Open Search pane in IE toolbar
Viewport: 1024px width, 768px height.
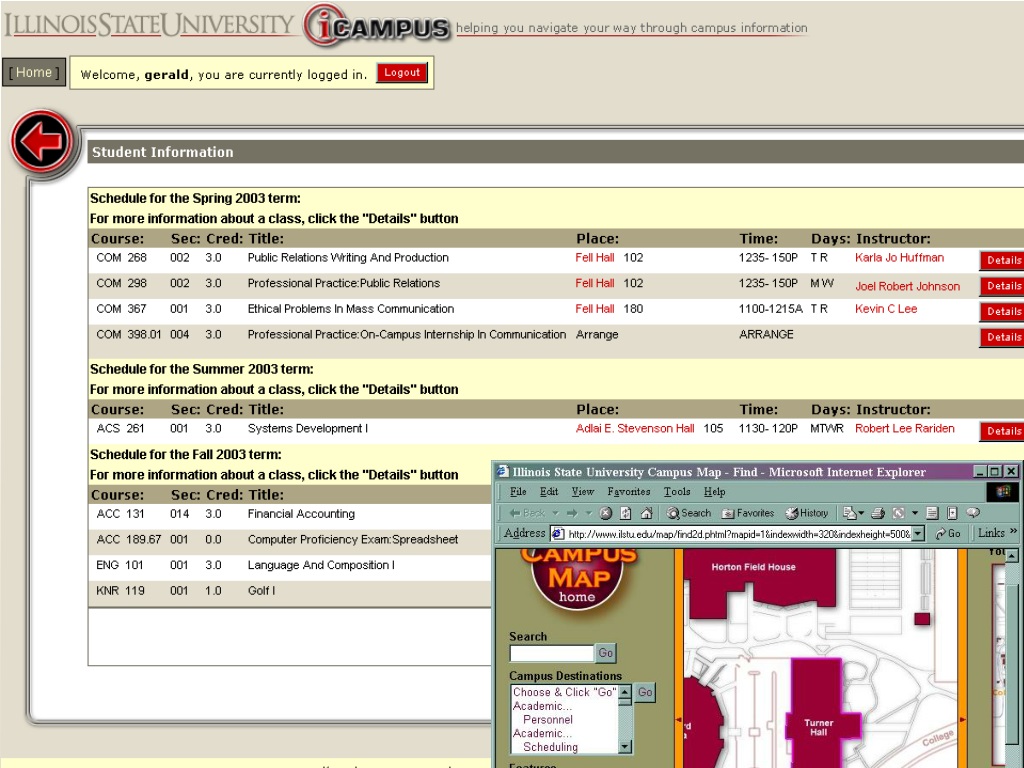click(689, 513)
